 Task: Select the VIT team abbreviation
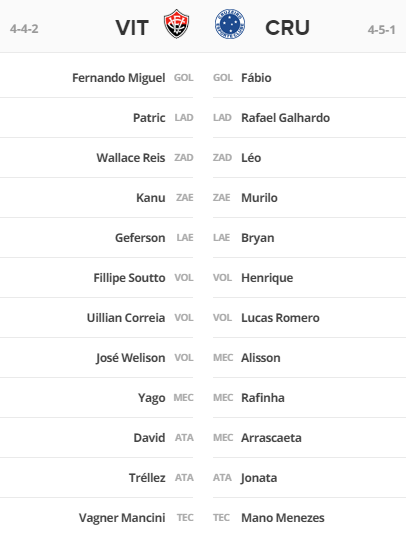132,28
